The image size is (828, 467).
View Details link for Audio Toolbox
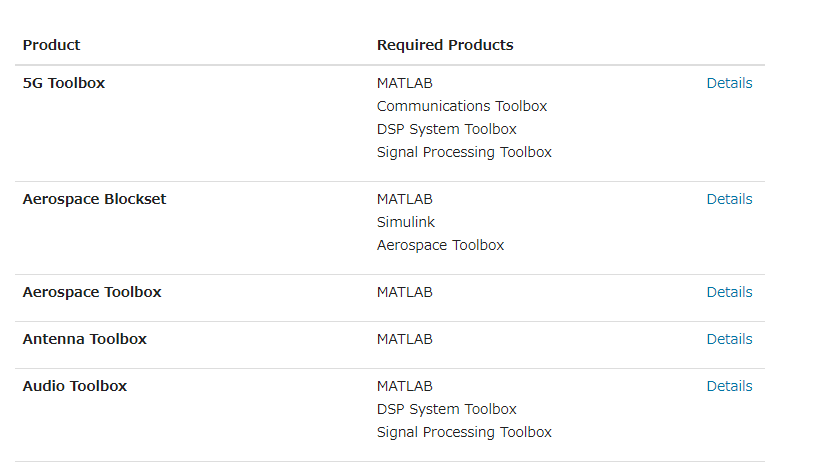(x=729, y=386)
